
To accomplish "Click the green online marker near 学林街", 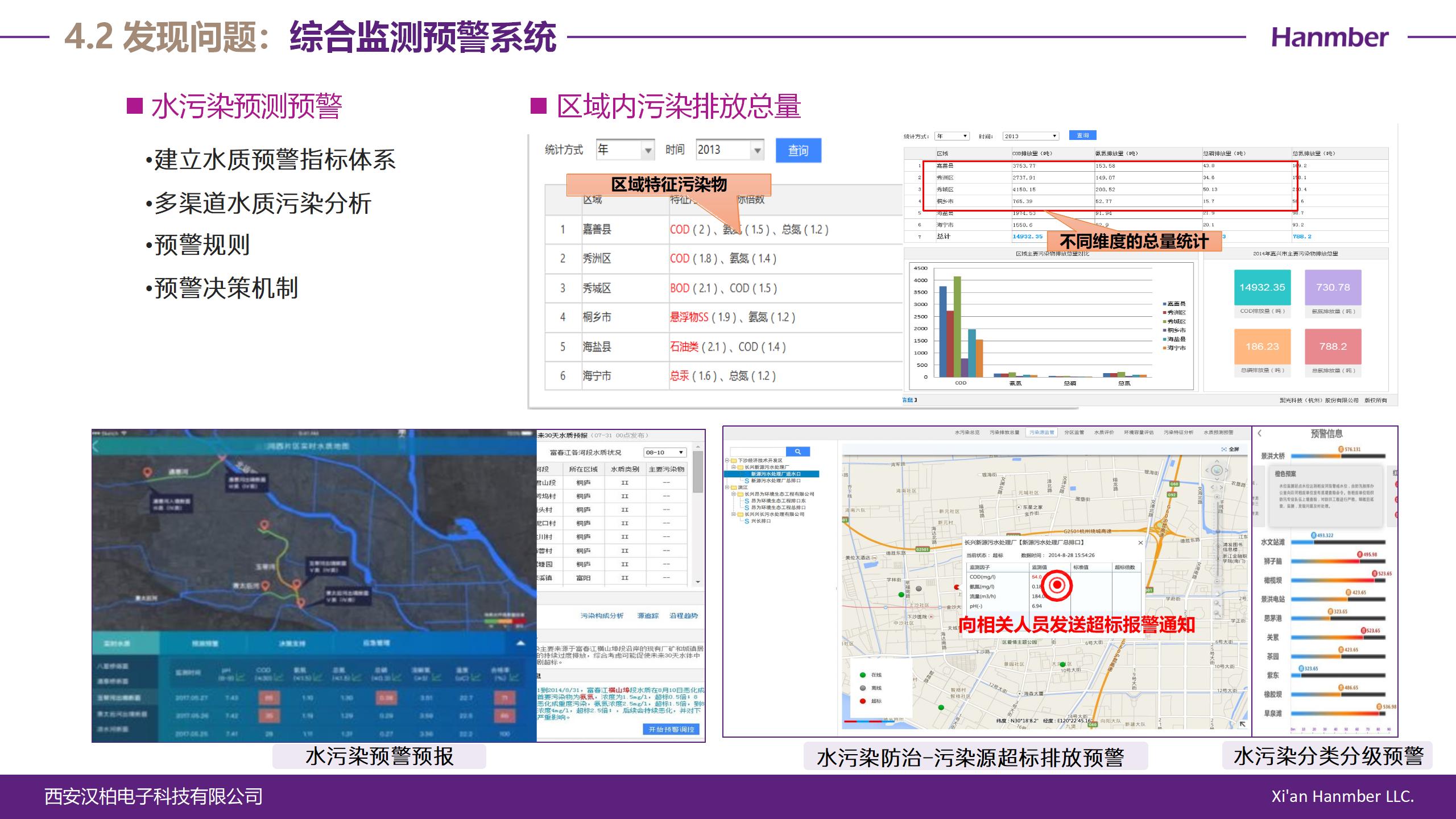I will [x=901, y=595].
